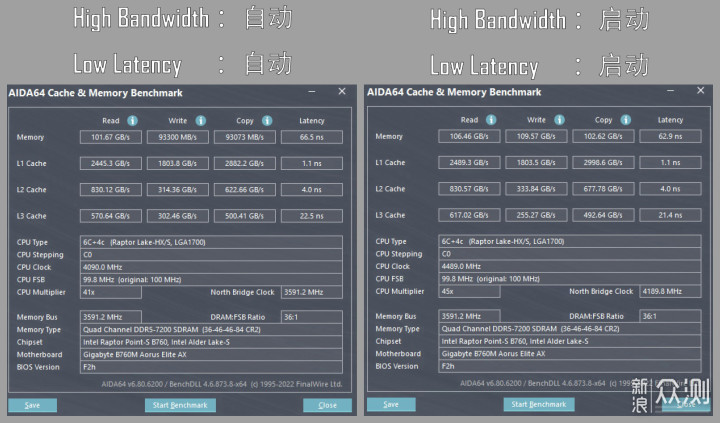Click DRAM:FSB Ratio field in left window

312,317
